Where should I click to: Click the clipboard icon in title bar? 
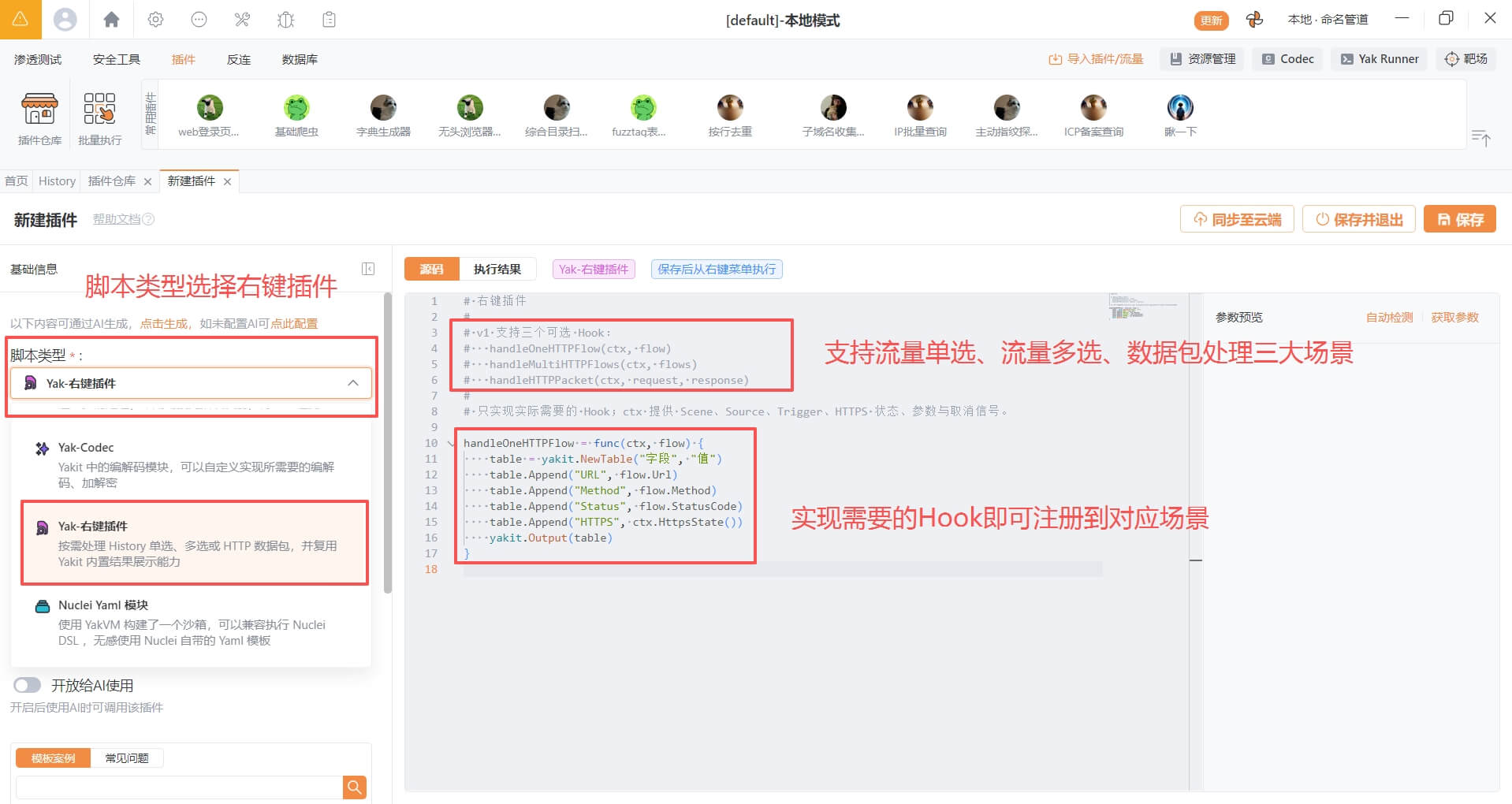[x=329, y=20]
